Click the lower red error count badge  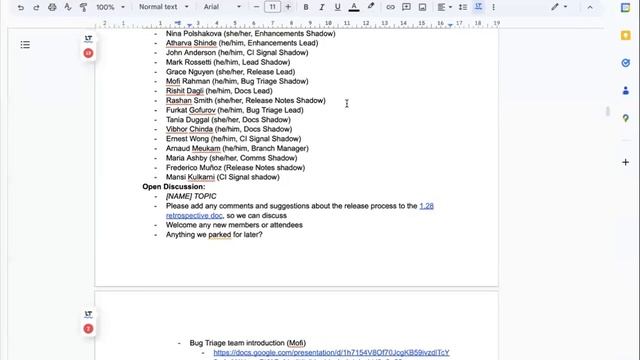coord(88,329)
